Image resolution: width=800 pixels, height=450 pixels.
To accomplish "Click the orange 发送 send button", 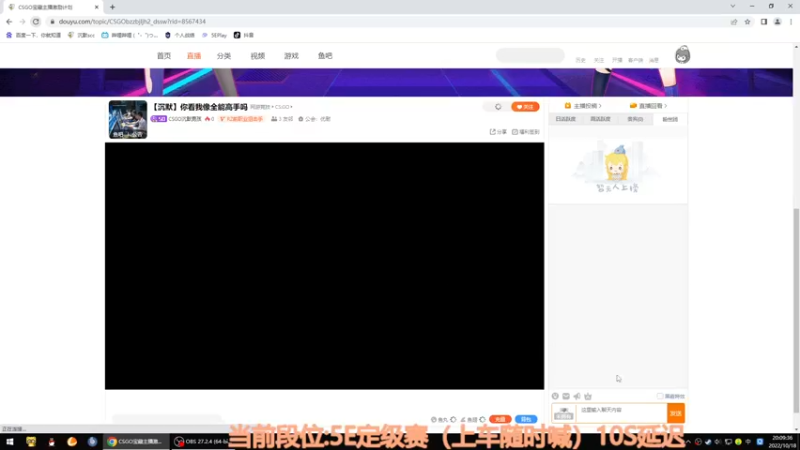I will pos(676,413).
